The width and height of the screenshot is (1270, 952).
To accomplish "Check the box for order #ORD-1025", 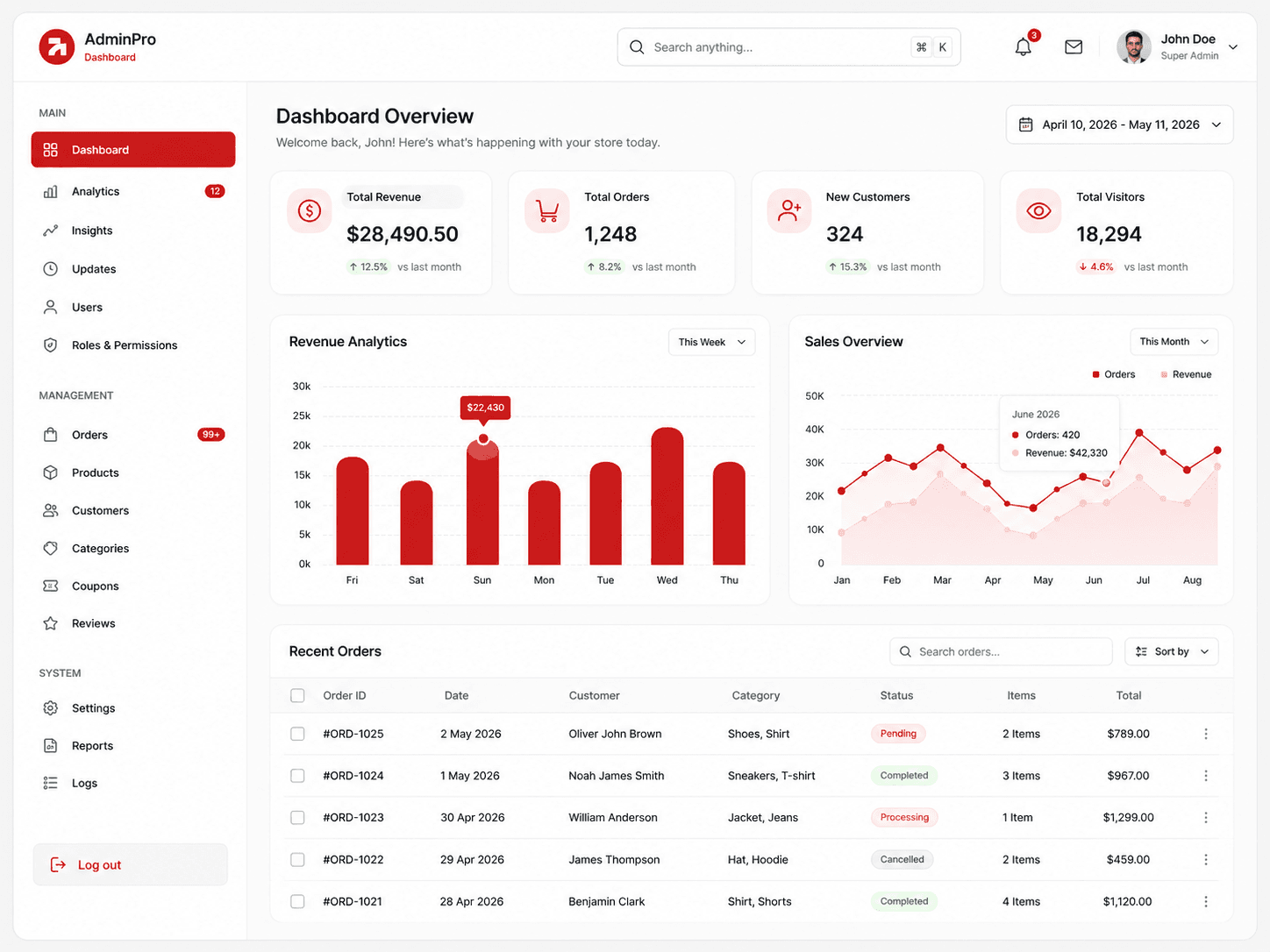I will 297,734.
